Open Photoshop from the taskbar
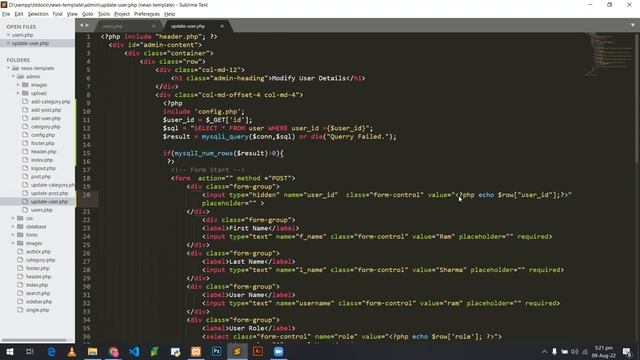Screen dimensions: 640x360 (217, 351)
